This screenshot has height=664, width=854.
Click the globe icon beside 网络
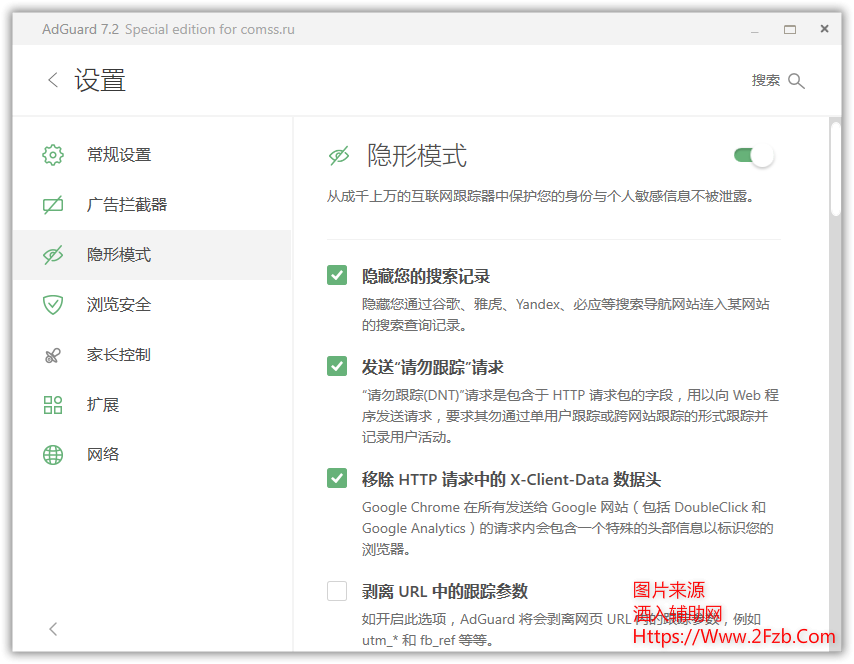pyautogui.click(x=53, y=455)
